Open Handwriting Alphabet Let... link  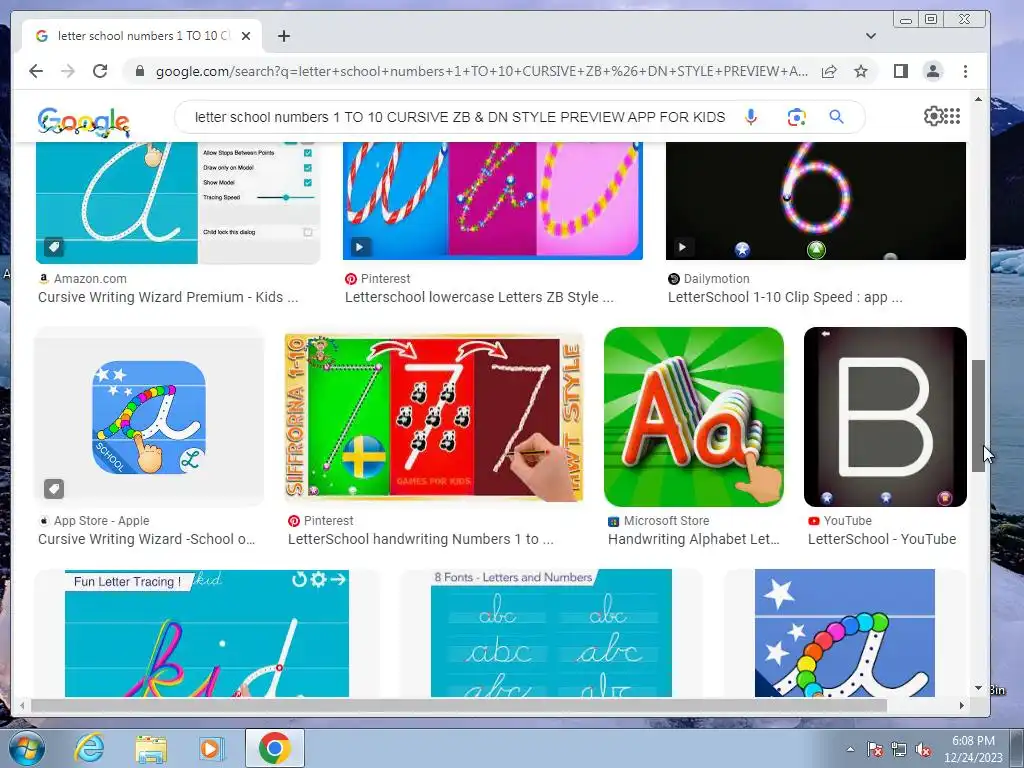pos(694,539)
